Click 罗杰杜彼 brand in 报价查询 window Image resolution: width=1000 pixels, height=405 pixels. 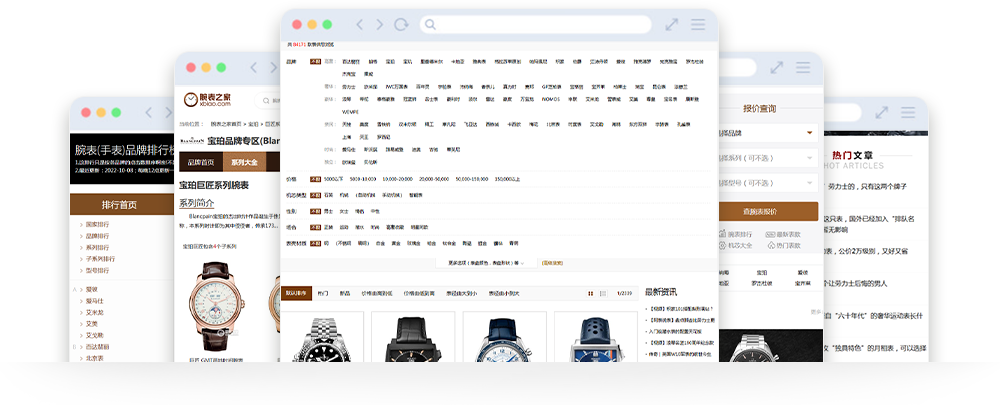pyautogui.click(x=761, y=283)
